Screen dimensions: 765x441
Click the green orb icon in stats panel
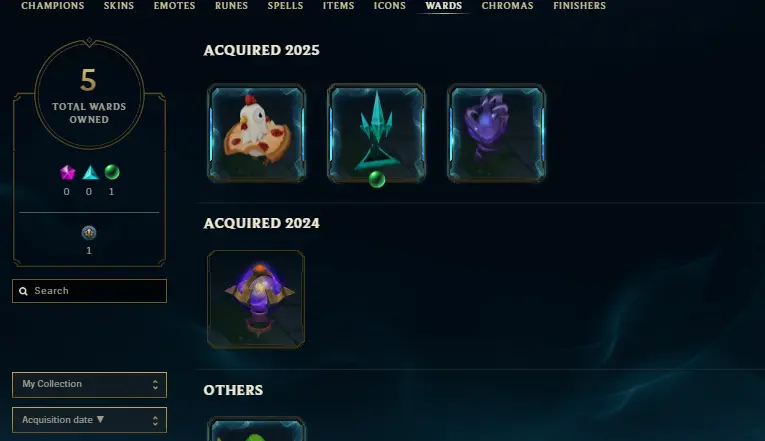point(112,172)
